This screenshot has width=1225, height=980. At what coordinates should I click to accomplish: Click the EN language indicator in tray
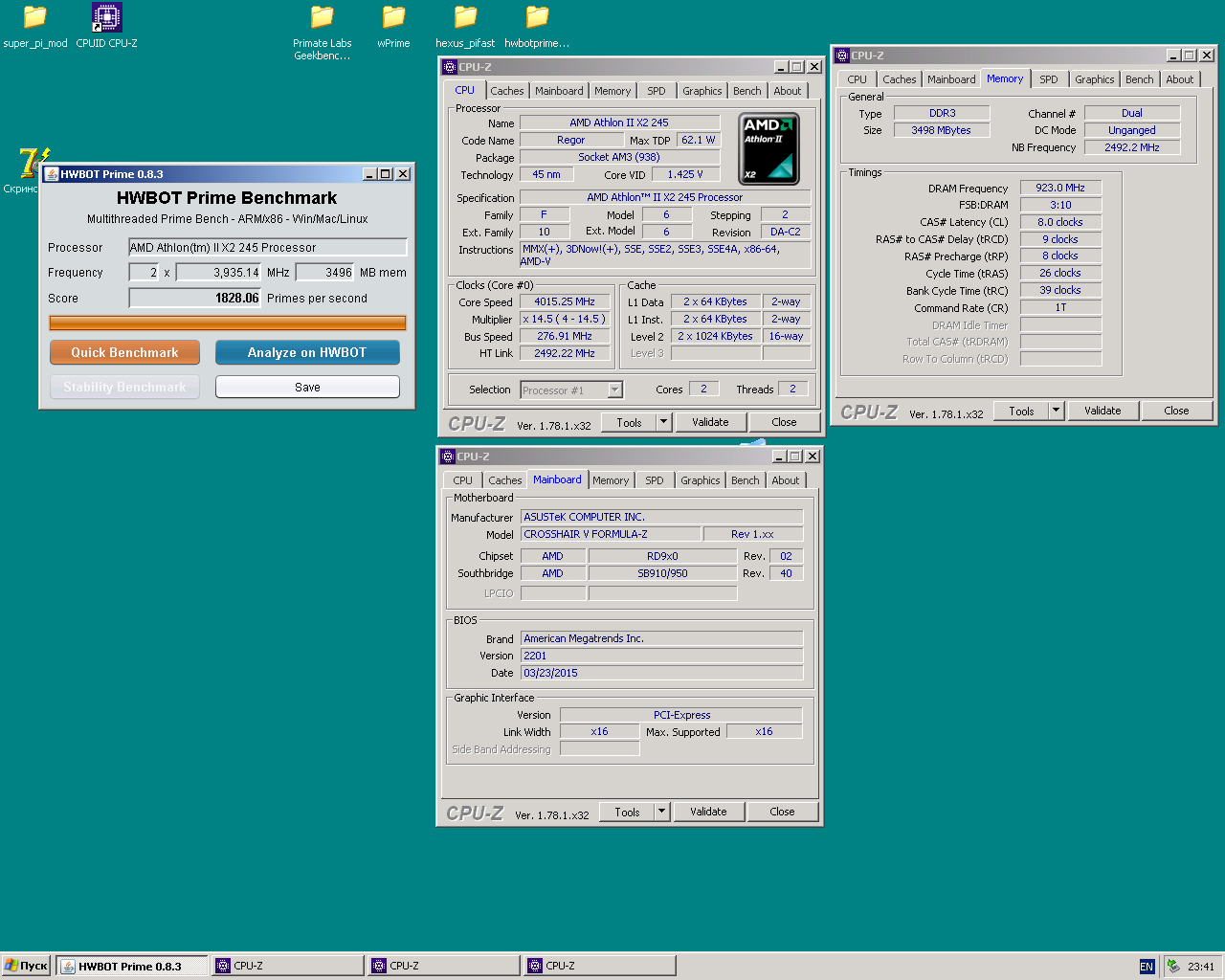pos(1147,967)
